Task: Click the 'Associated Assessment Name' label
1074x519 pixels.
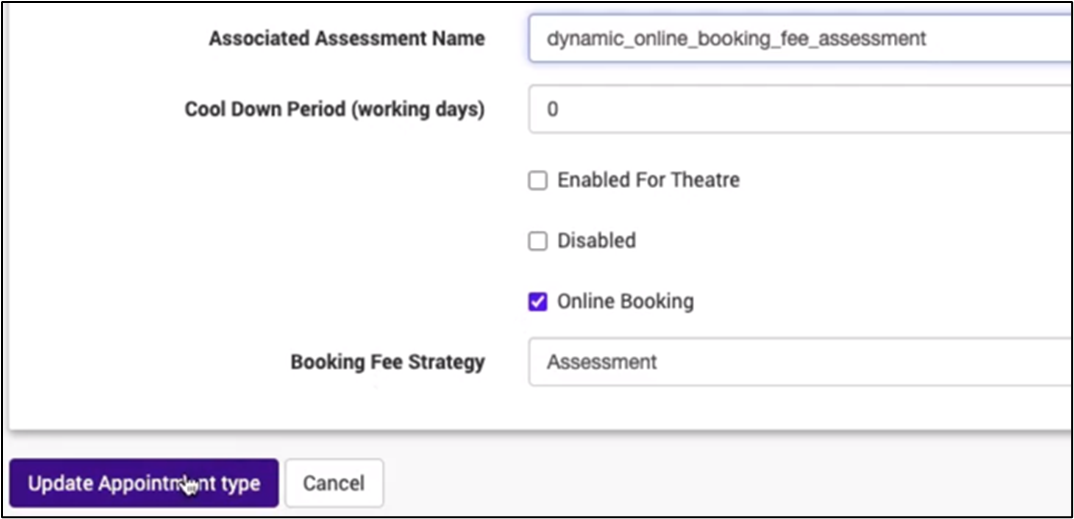Action: [x=346, y=39]
